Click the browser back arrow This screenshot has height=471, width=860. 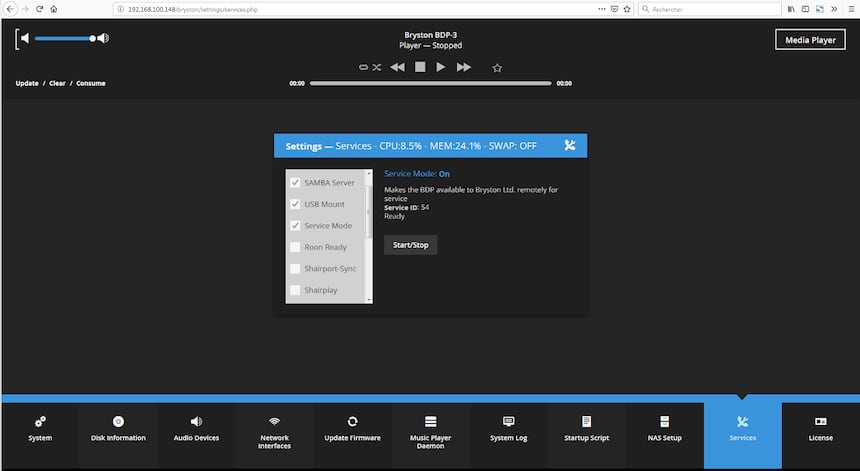(x=10, y=9)
